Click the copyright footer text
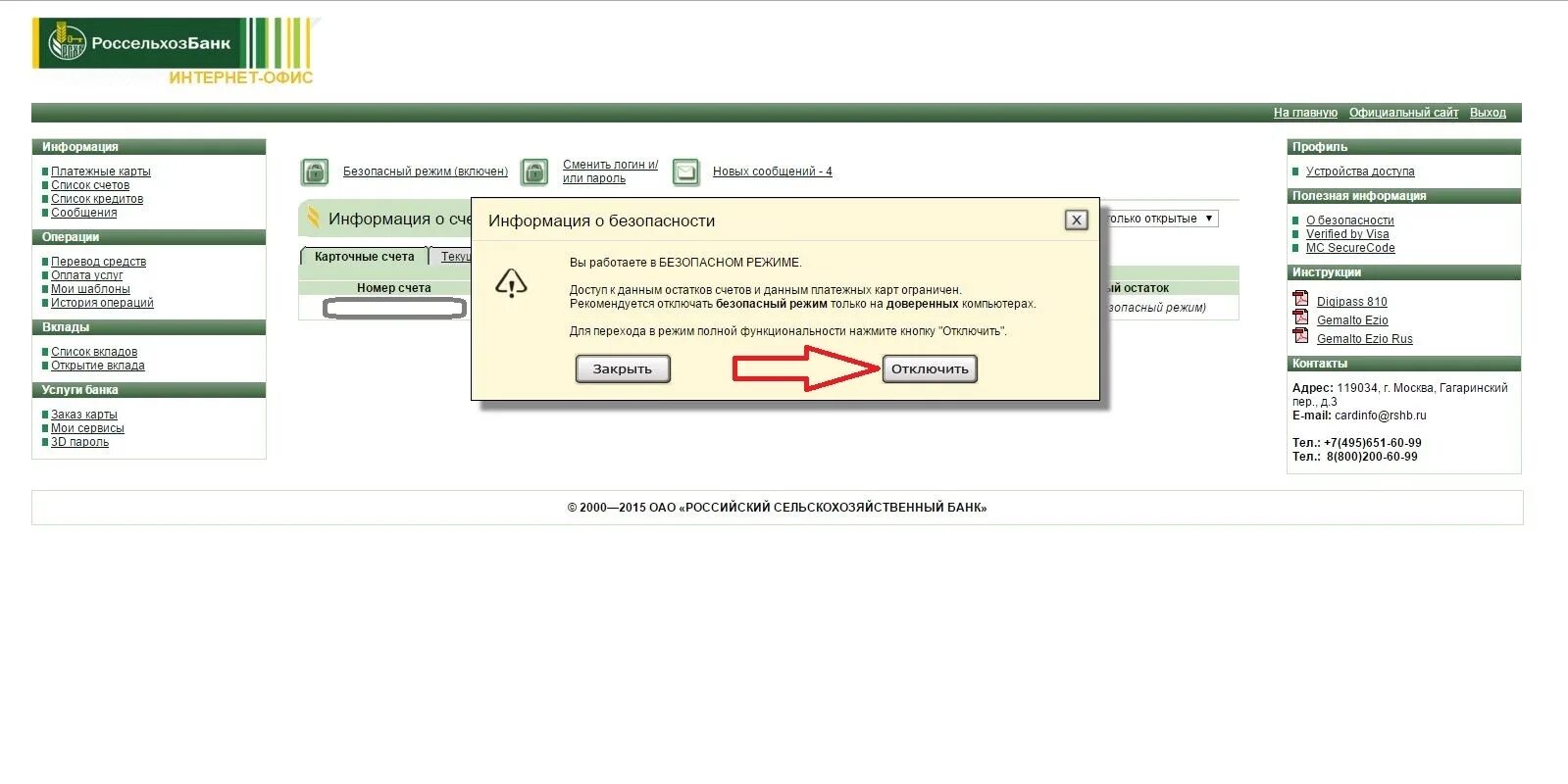 click(777, 508)
